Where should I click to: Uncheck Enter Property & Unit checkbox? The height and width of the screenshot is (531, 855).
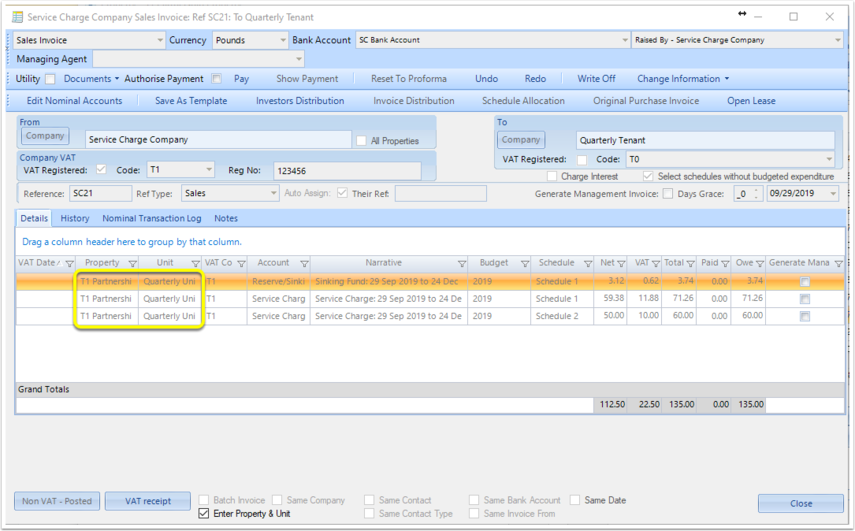point(204,514)
